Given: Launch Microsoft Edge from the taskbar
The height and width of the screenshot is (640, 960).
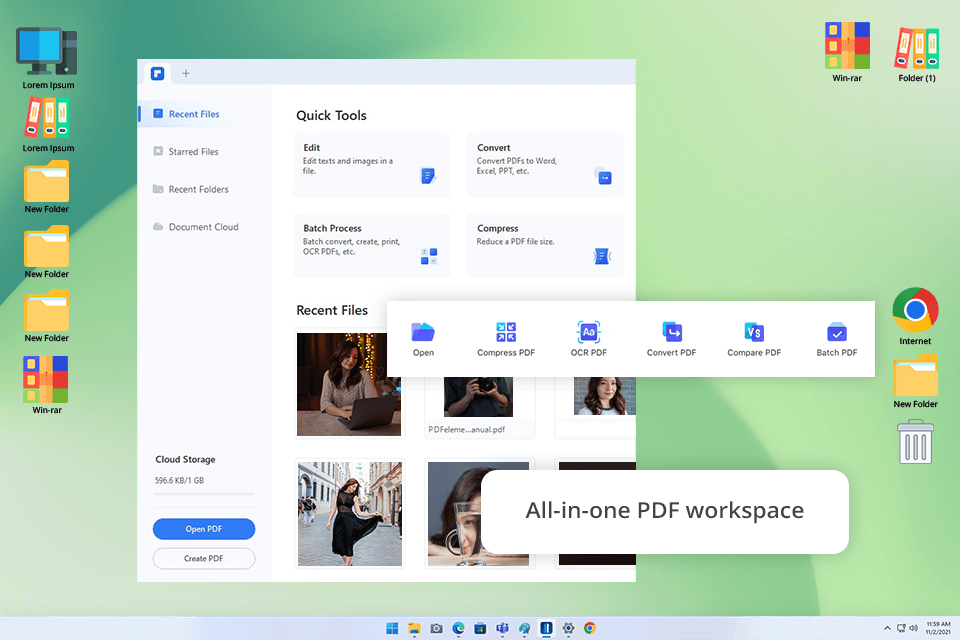Looking at the screenshot, I should click(x=458, y=628).
